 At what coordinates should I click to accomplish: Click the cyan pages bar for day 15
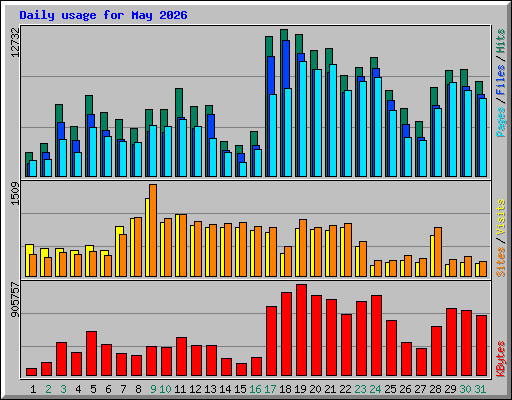(x=243, y=169)
